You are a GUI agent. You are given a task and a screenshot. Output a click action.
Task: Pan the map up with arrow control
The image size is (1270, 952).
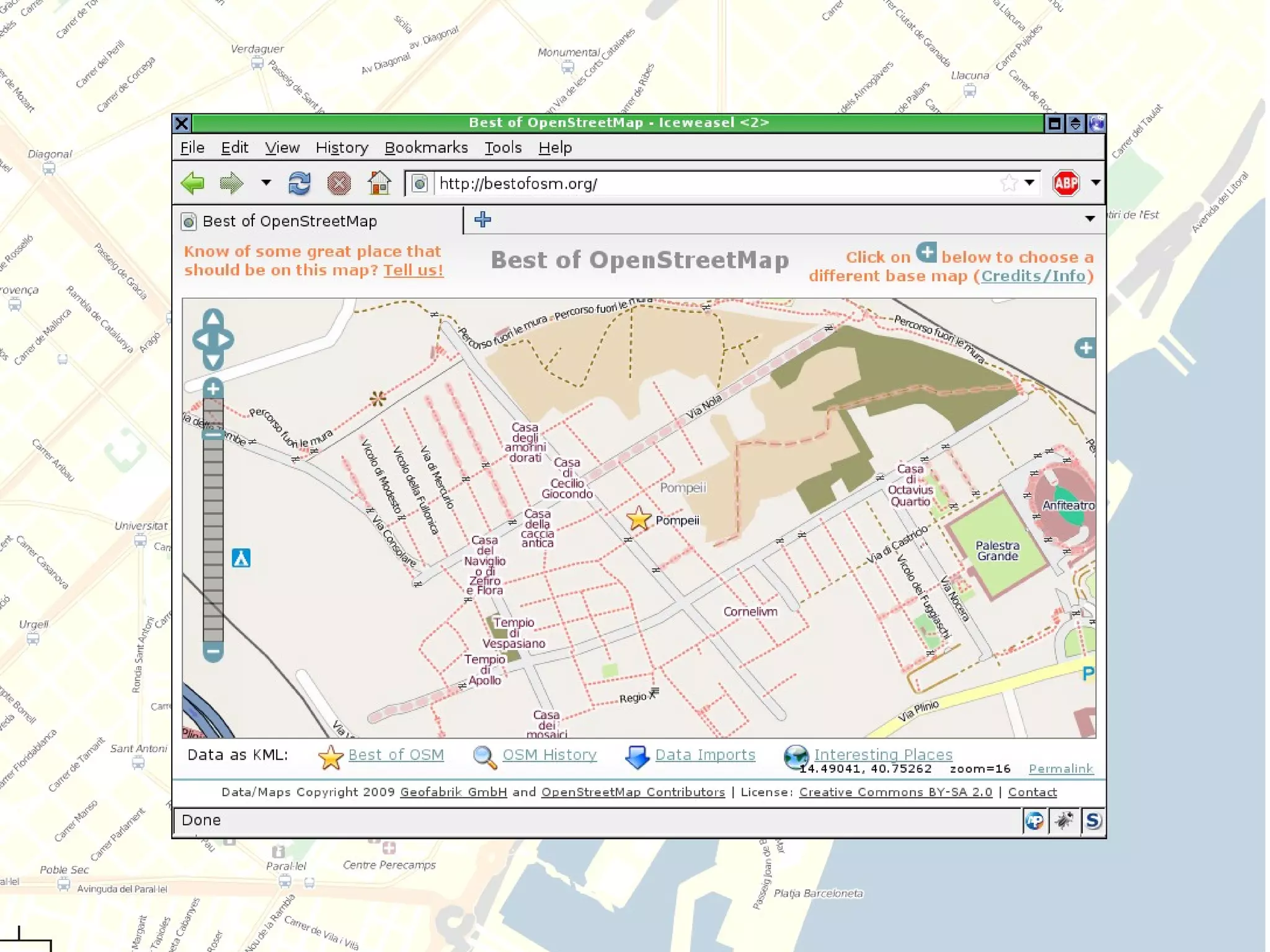(213, 319)
